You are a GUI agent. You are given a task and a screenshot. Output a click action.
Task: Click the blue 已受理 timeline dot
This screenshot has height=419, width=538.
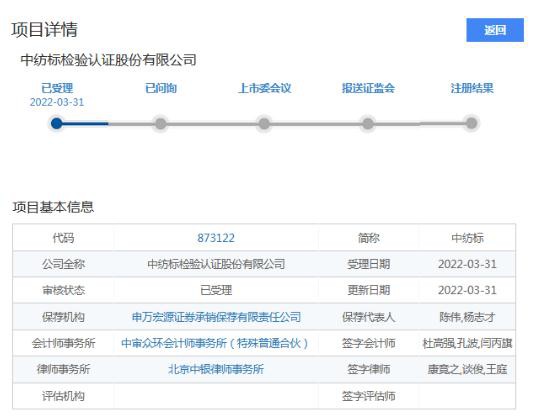pyautogui.click(x=57, y=123)
